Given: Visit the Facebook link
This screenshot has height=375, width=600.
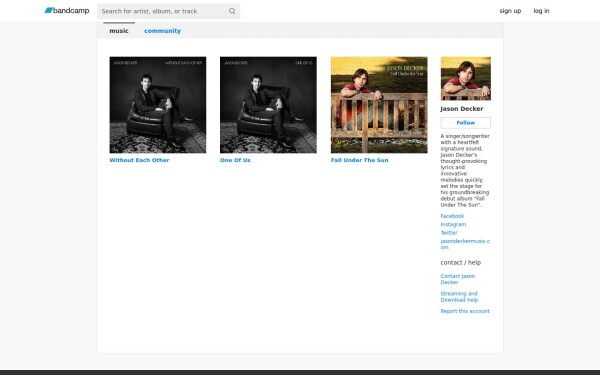Looking at the screenshot, I should click(x=452, y=216).
